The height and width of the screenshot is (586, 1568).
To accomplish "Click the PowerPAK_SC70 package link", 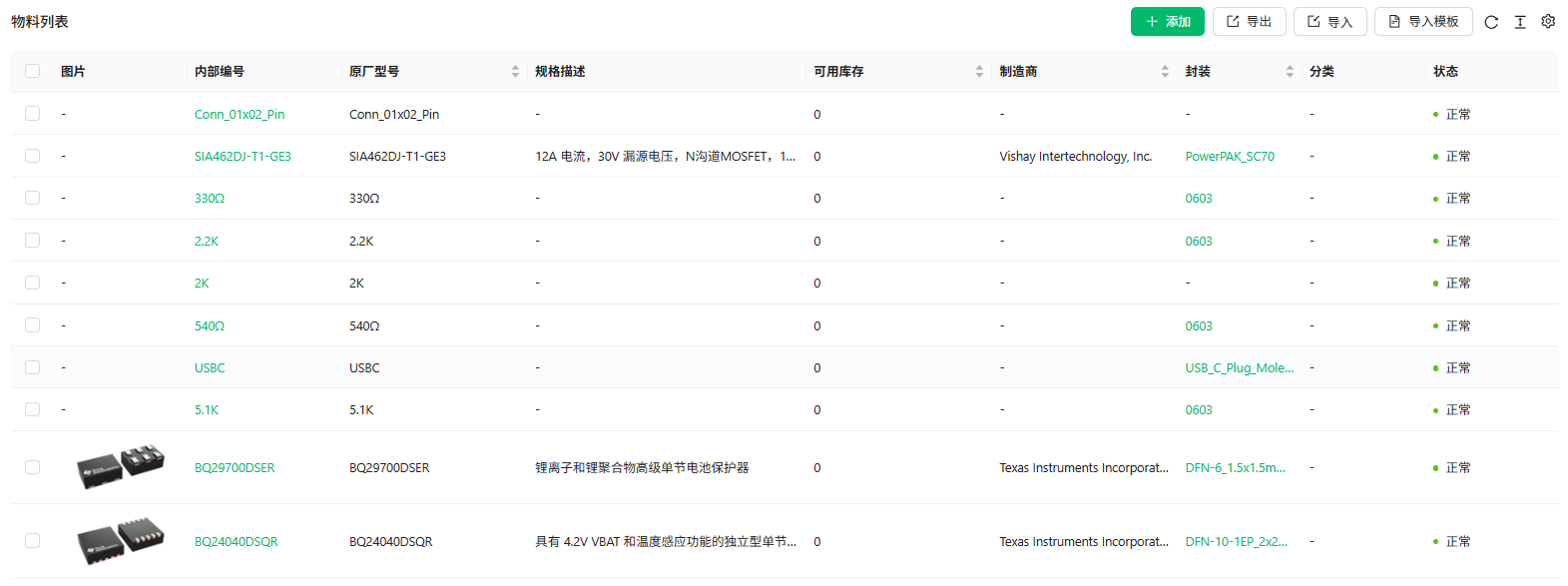I will click(1230, 156).
